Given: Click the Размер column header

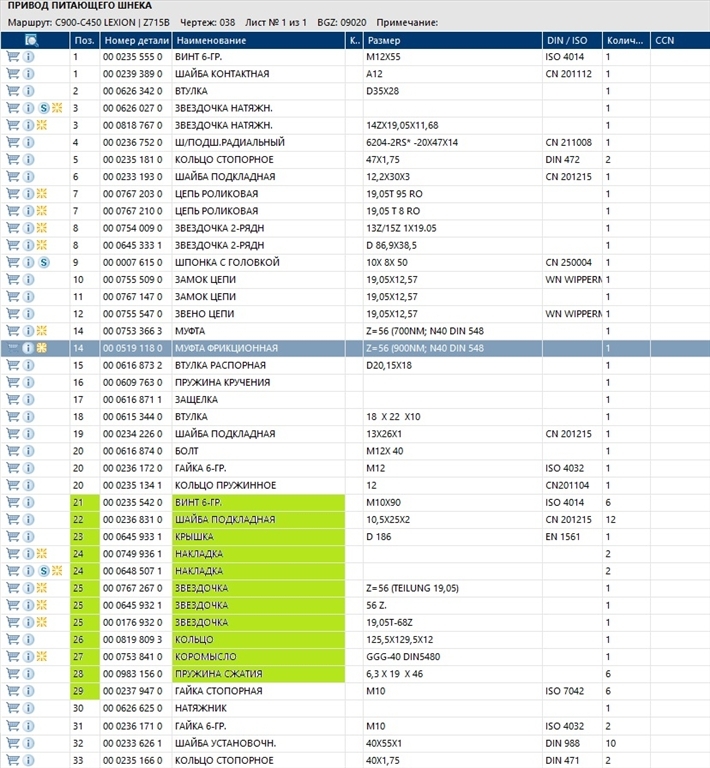Looking at the screenshot, I should pyautogui.click(x=452, y=40).
